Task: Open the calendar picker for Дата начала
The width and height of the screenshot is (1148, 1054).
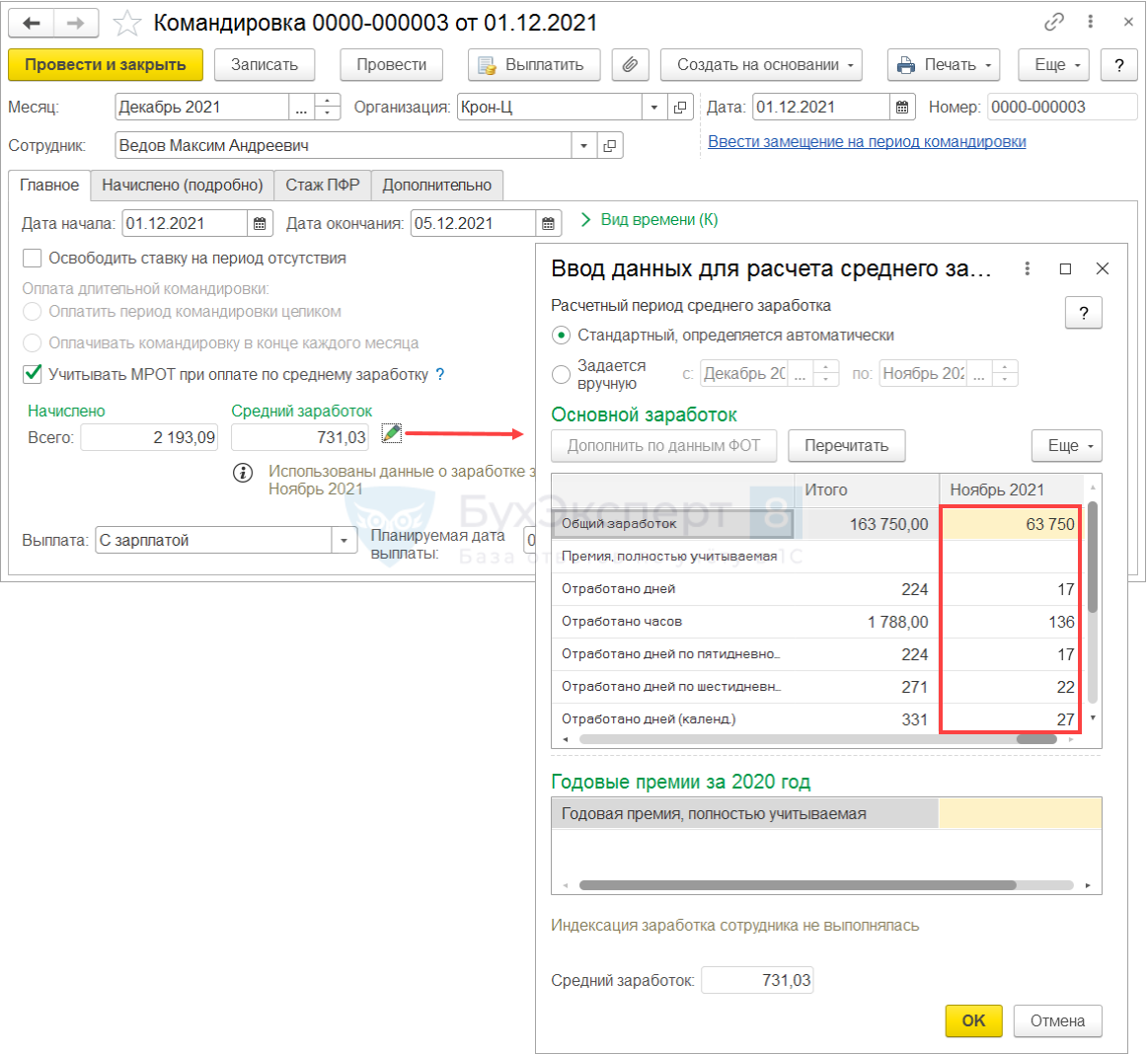Action: [x=260, y=224]
